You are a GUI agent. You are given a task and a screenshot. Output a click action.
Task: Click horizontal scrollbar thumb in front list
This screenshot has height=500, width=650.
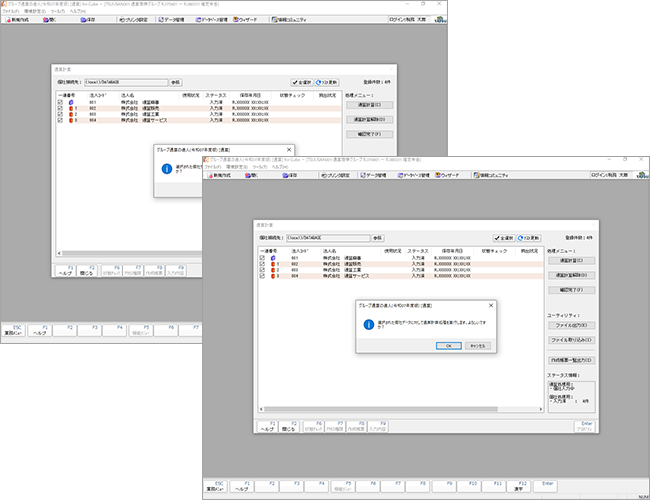pos(381,409)
